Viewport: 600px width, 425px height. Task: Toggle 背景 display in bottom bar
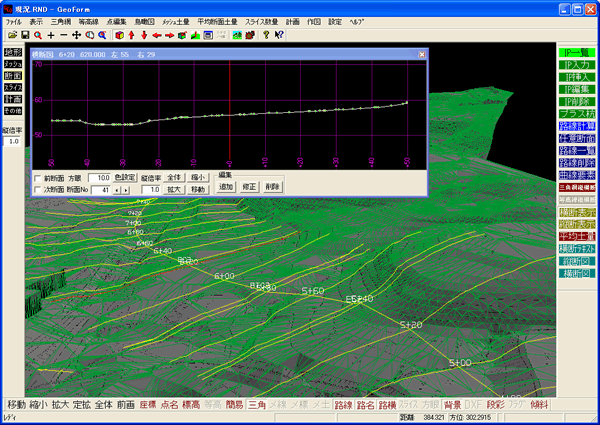point(452,404)
